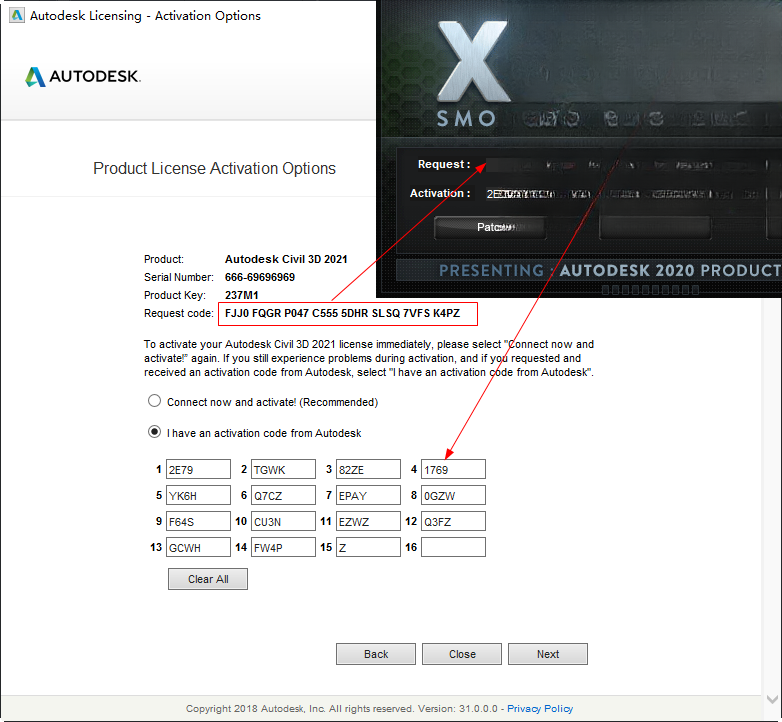Click the Close button
Image resolution: width=782 pixels, height=722 pixels.
[462, 654]
